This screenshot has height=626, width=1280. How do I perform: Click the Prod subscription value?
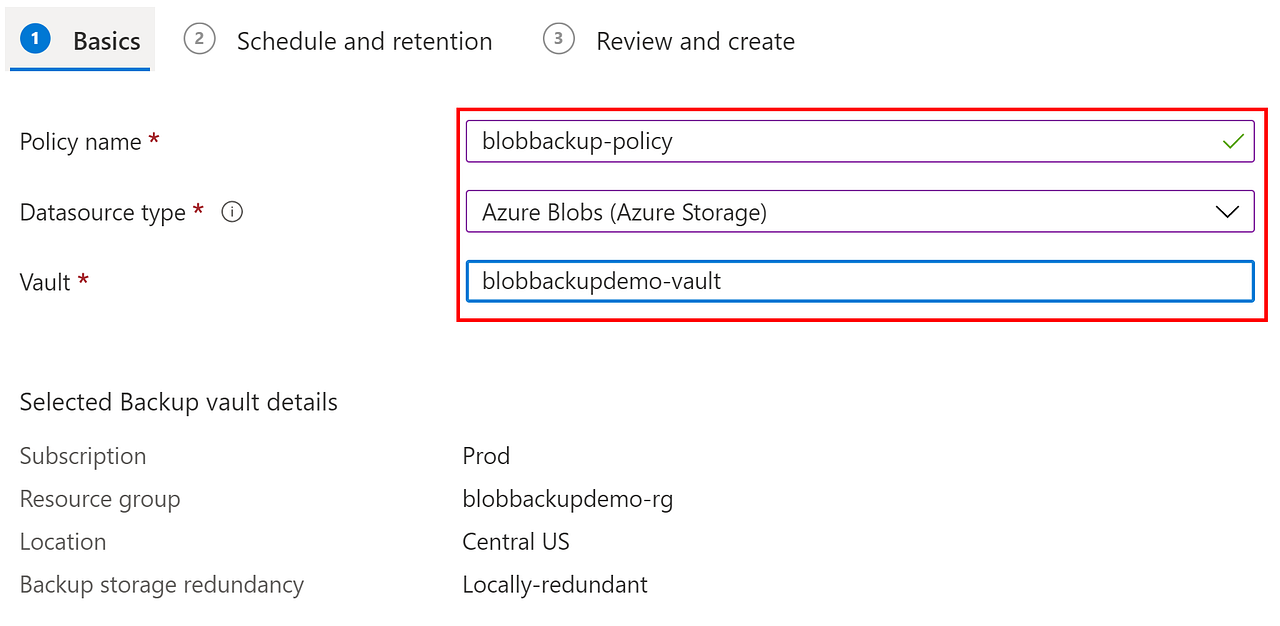pos(486,456)
